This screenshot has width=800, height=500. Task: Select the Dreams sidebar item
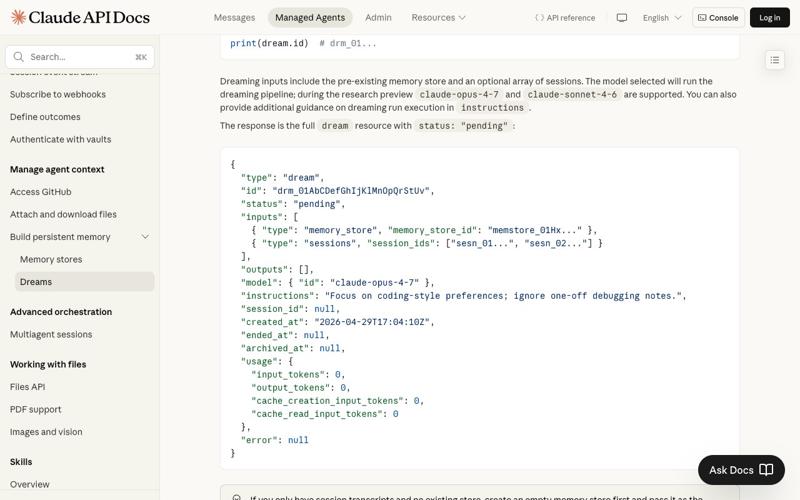point(84,282)
